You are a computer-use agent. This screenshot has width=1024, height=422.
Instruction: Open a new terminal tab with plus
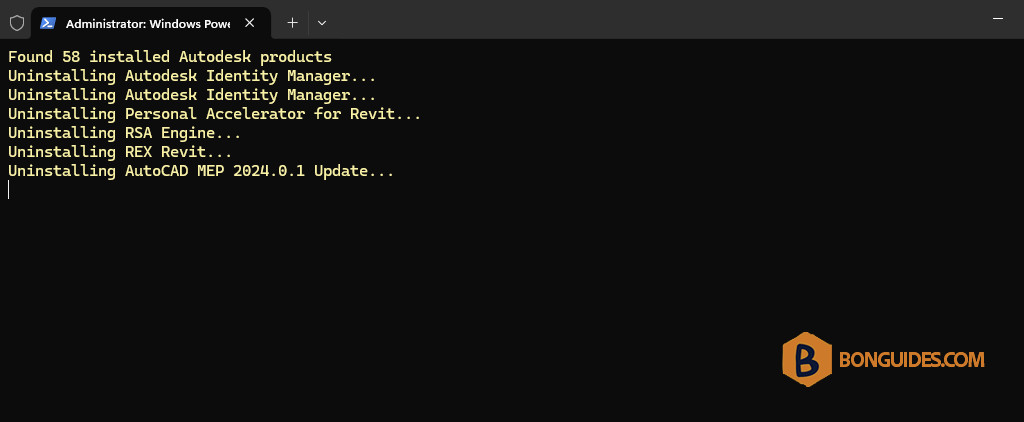pos(293,23)
